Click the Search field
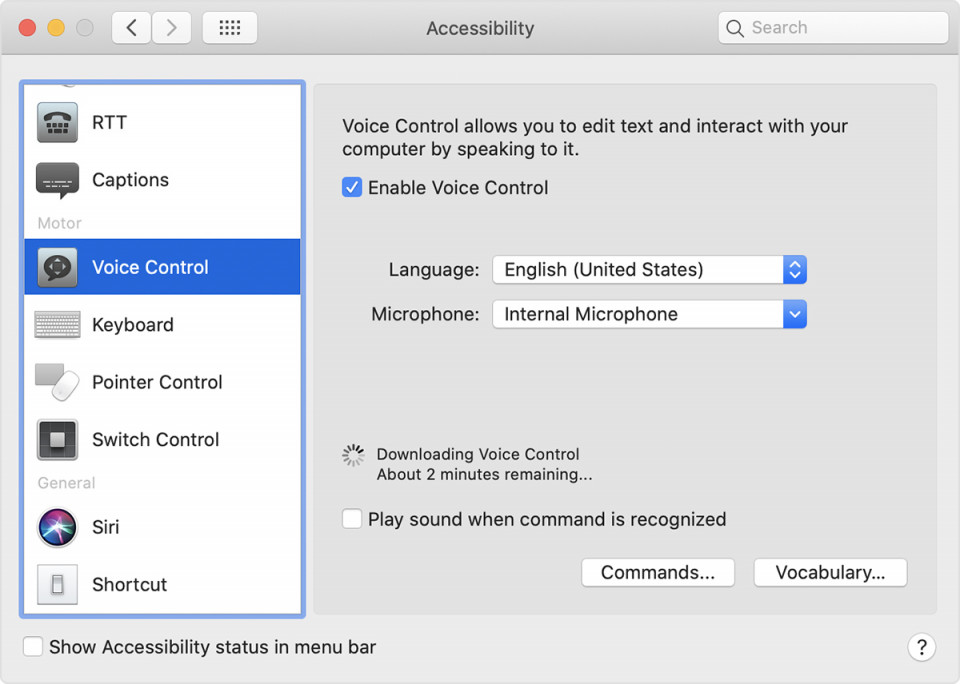Viewport: 960px width, 684px height. coord(833,28)
